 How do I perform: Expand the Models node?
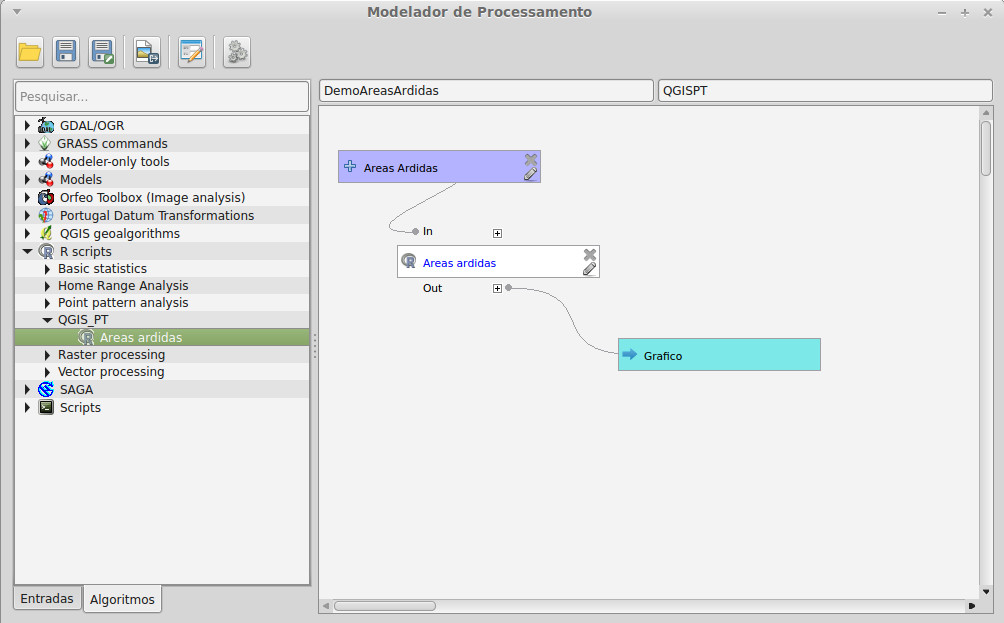[27, 179]
